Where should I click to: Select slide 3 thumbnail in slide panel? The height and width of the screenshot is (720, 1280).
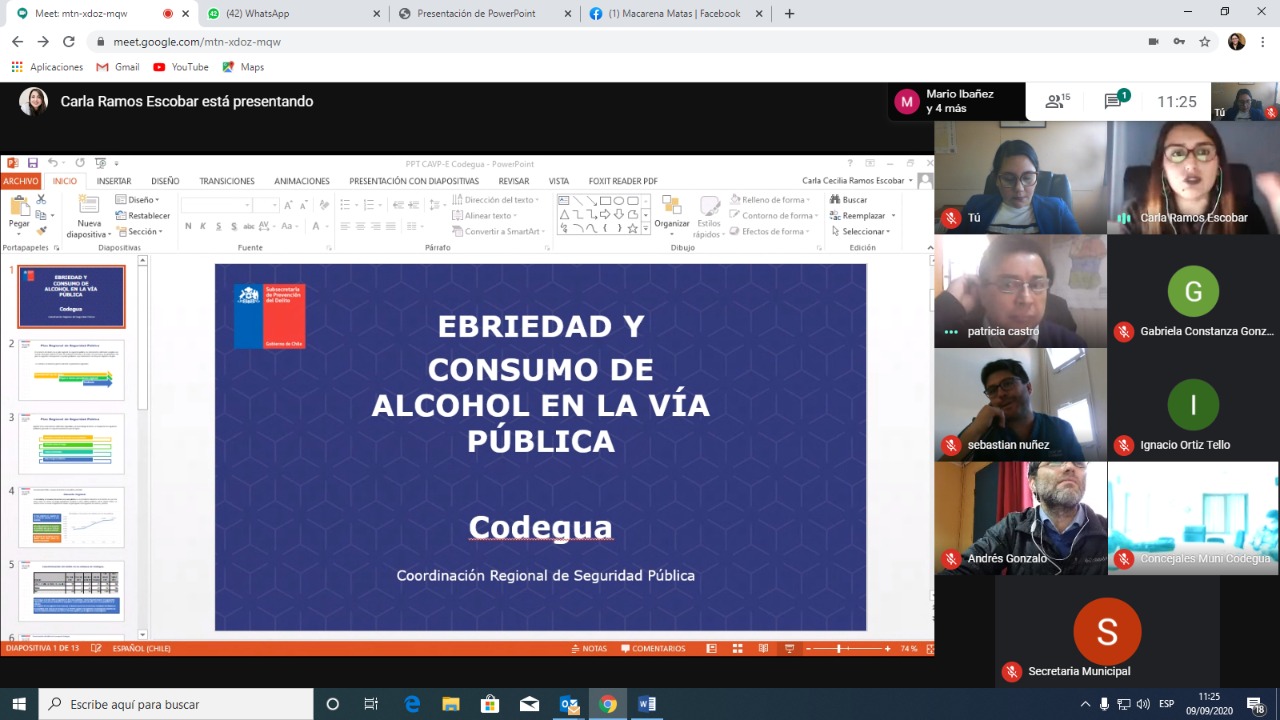click(x=71, y=443)
